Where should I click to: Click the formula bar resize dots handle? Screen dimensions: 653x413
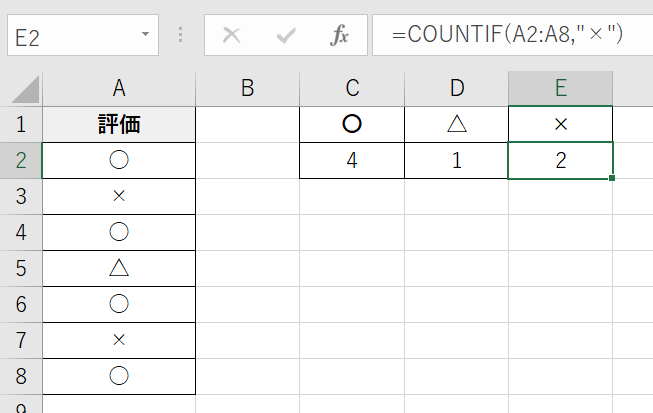180,36
